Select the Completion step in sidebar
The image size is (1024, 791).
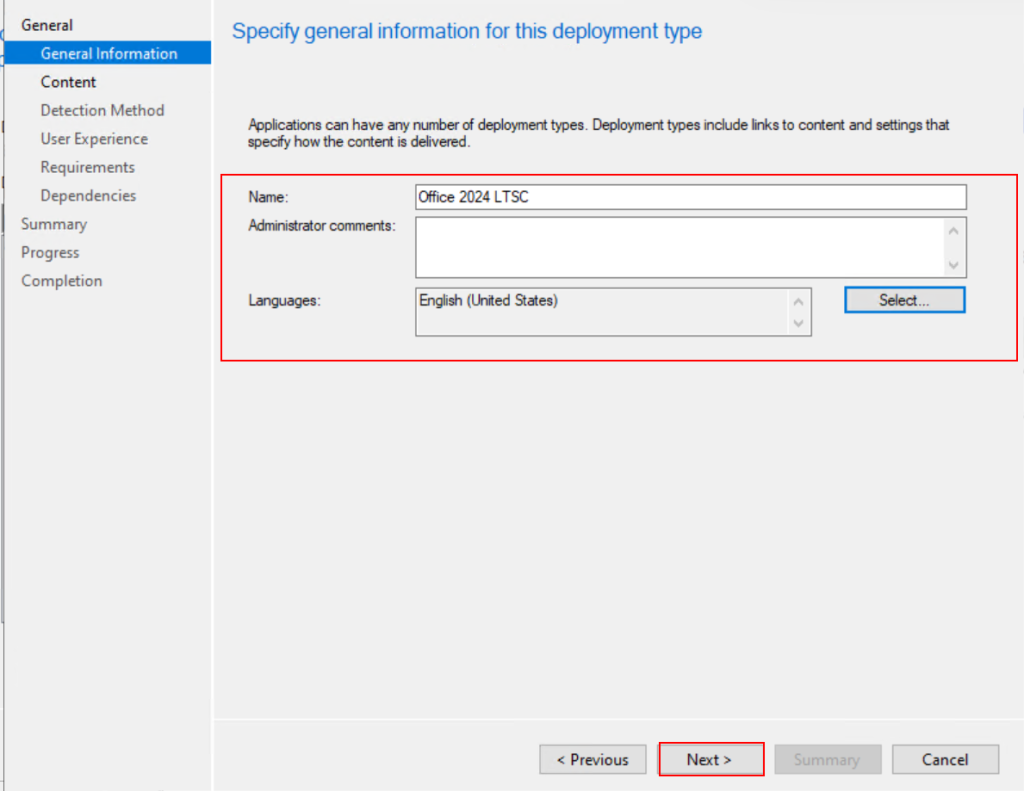62,281
